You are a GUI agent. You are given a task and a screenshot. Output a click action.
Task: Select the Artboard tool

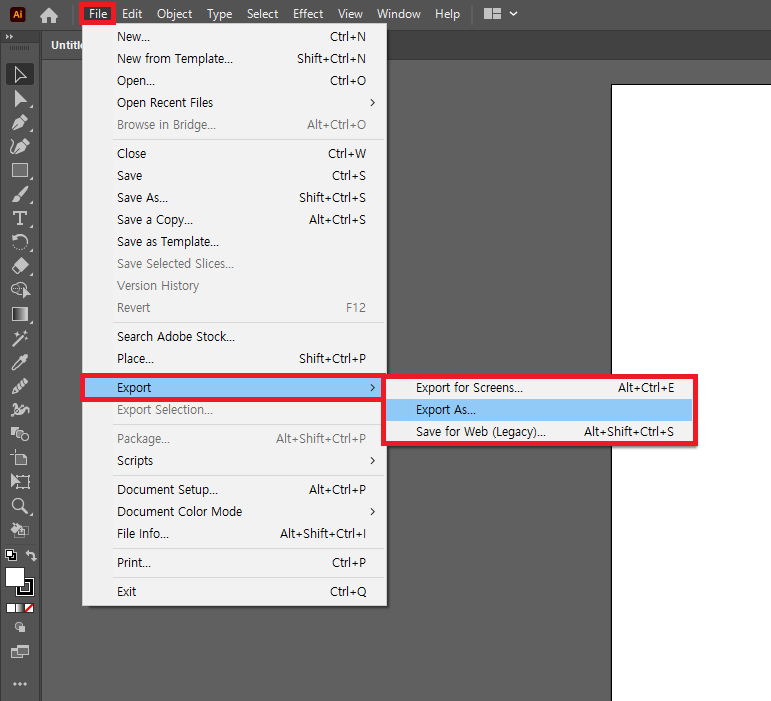[20, 458]
